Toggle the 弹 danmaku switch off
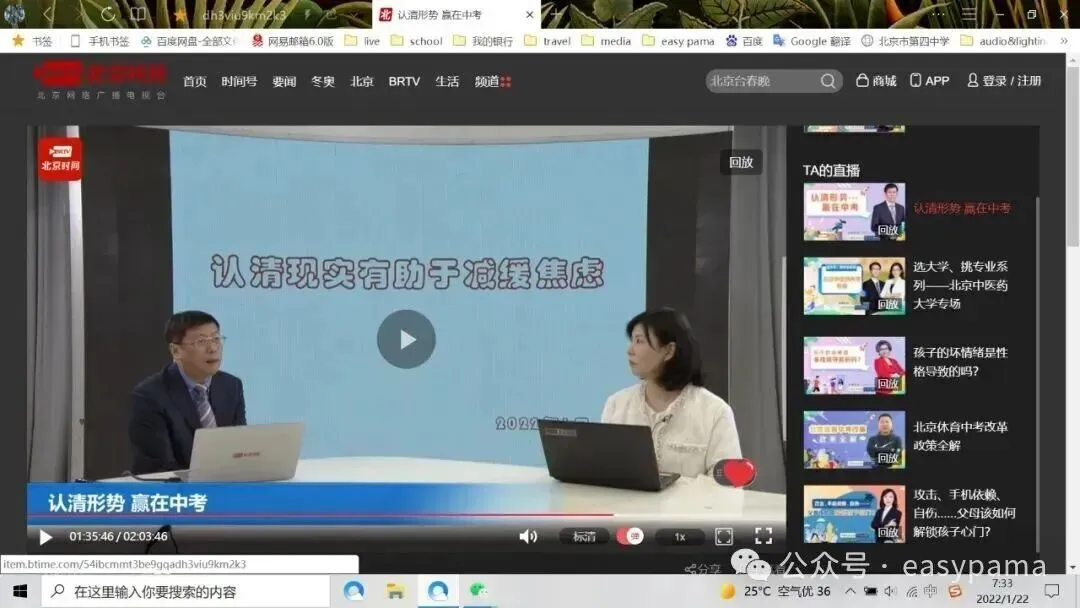This screenshot has height=608, width=1080. (x=632, y=537)
